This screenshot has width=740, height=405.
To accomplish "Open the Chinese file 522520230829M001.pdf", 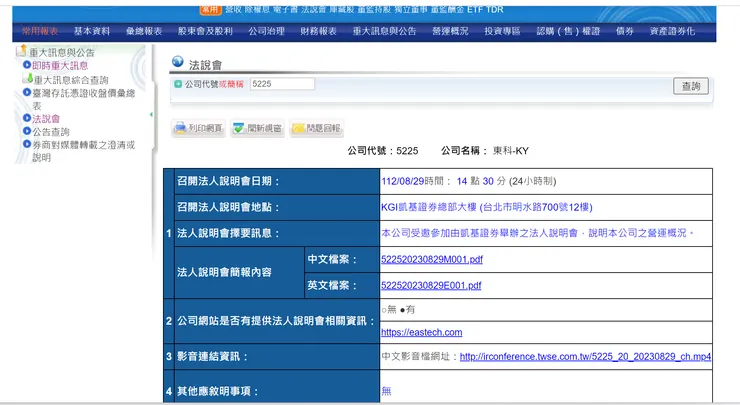I will click(432, 259).
